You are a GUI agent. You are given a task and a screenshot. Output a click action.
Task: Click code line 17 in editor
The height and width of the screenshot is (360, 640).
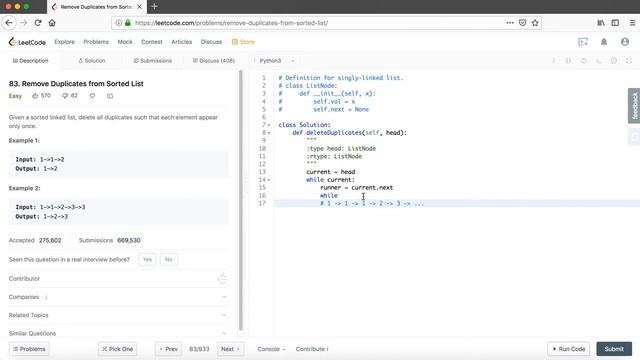(456, 203)
